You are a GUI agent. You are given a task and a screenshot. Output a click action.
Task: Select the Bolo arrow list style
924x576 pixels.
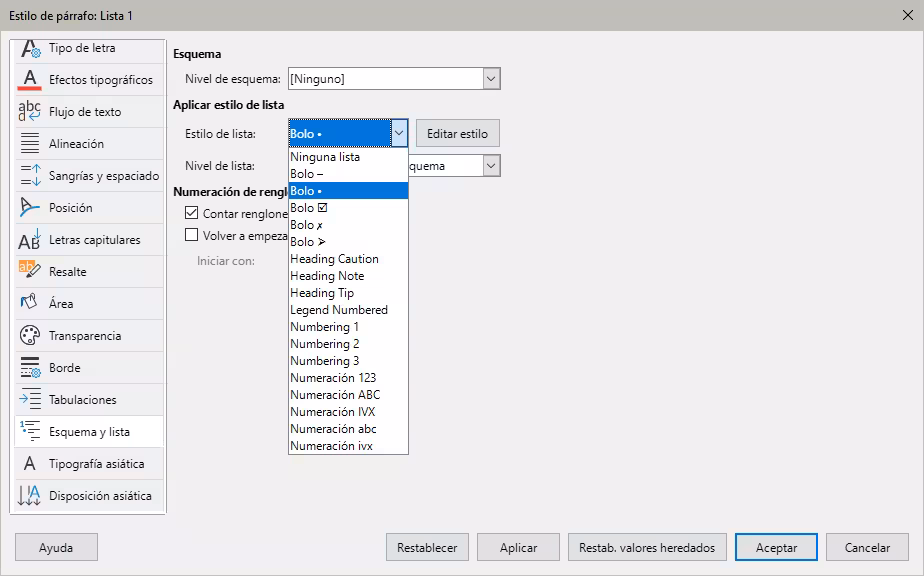[x=348, y=242]
